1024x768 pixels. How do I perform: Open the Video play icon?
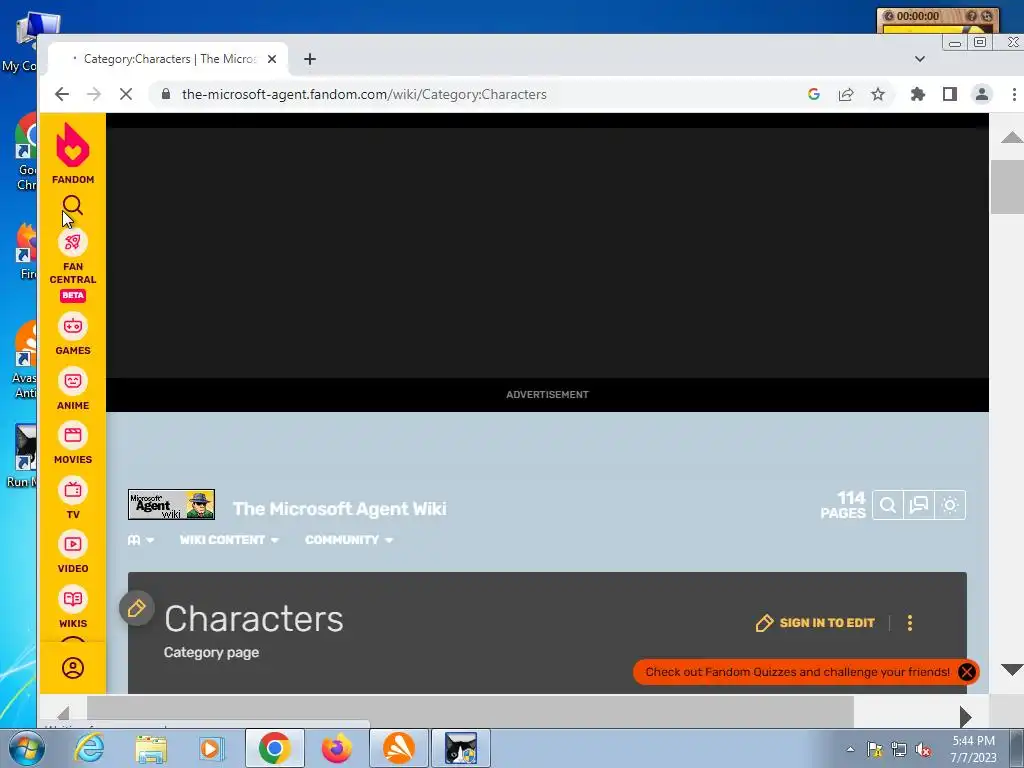coord(72,544)
